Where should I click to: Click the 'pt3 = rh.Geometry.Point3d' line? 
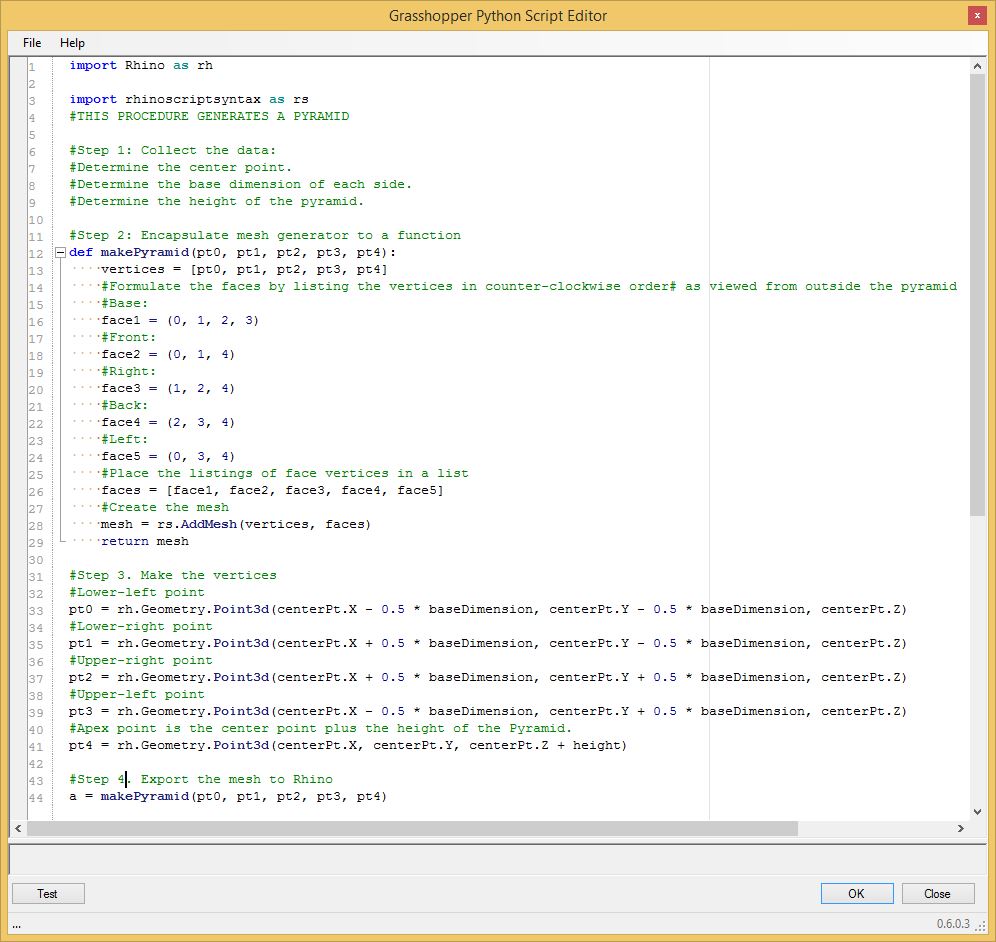pyautogui.click(x=488, y=711)
